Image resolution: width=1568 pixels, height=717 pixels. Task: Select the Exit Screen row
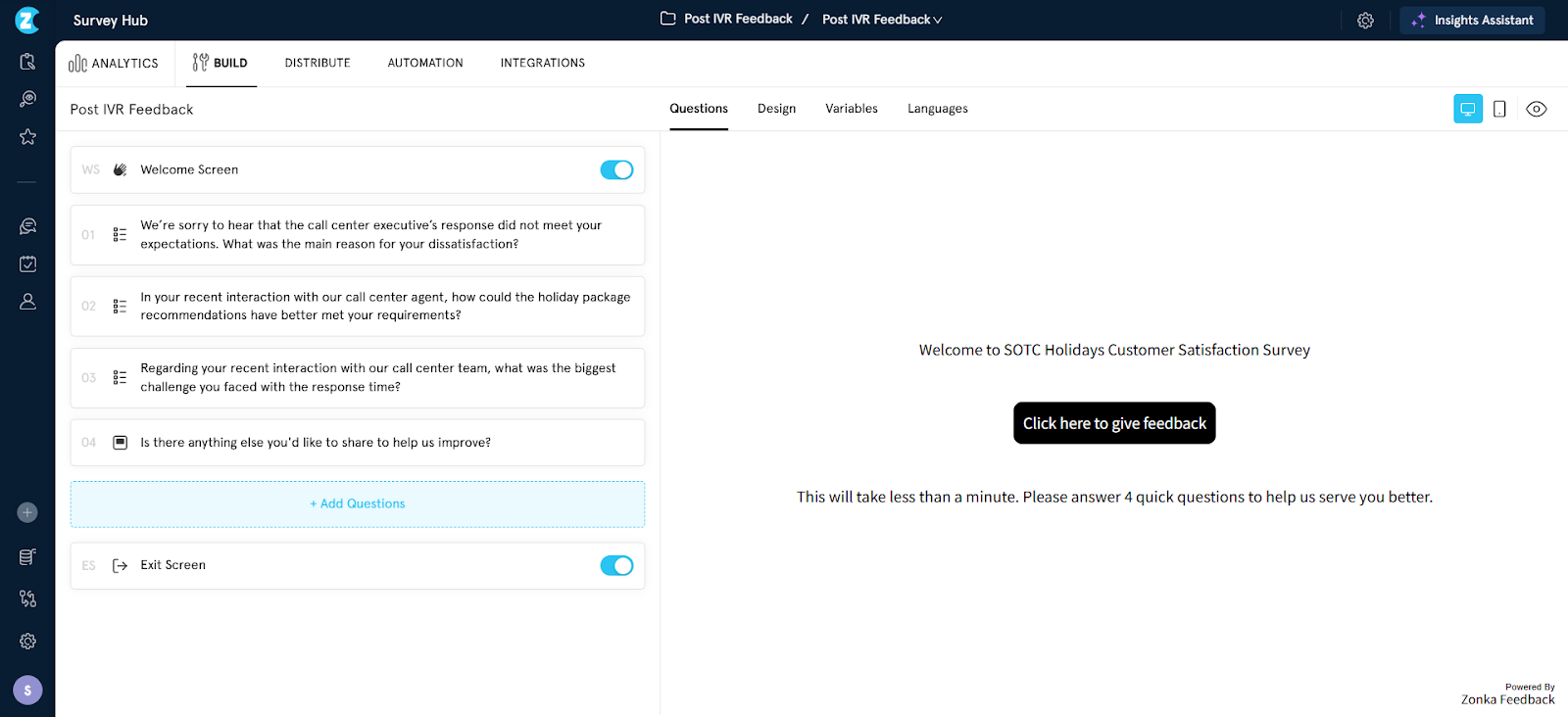[358, 565]
